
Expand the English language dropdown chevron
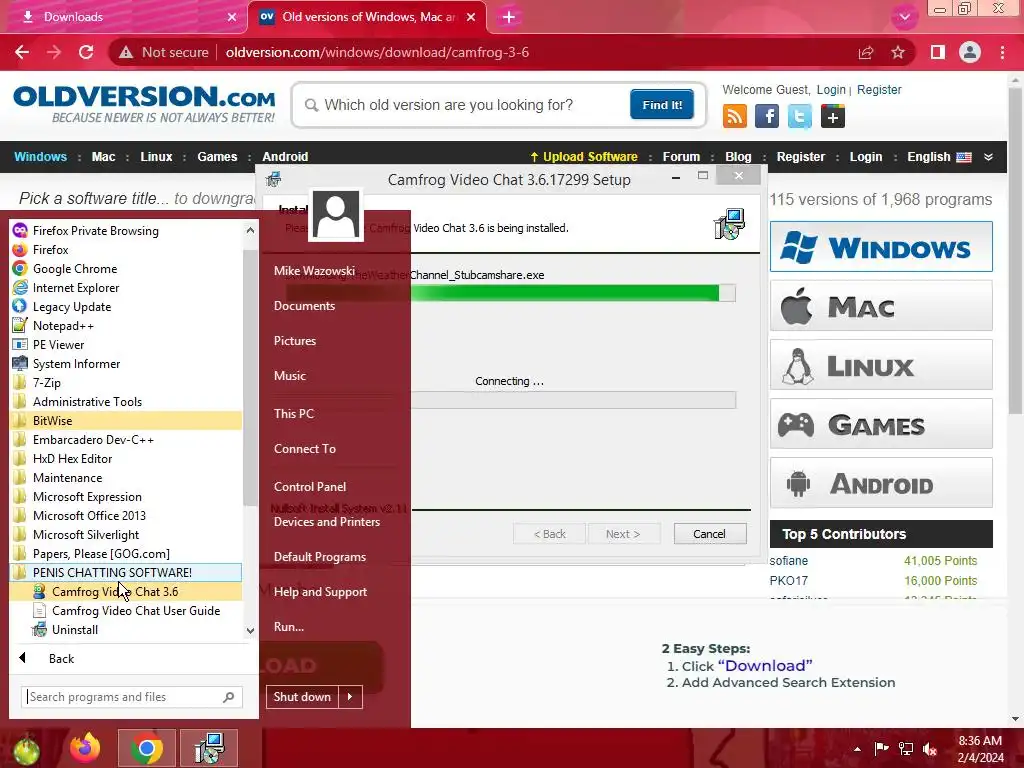tap(988, 157)
